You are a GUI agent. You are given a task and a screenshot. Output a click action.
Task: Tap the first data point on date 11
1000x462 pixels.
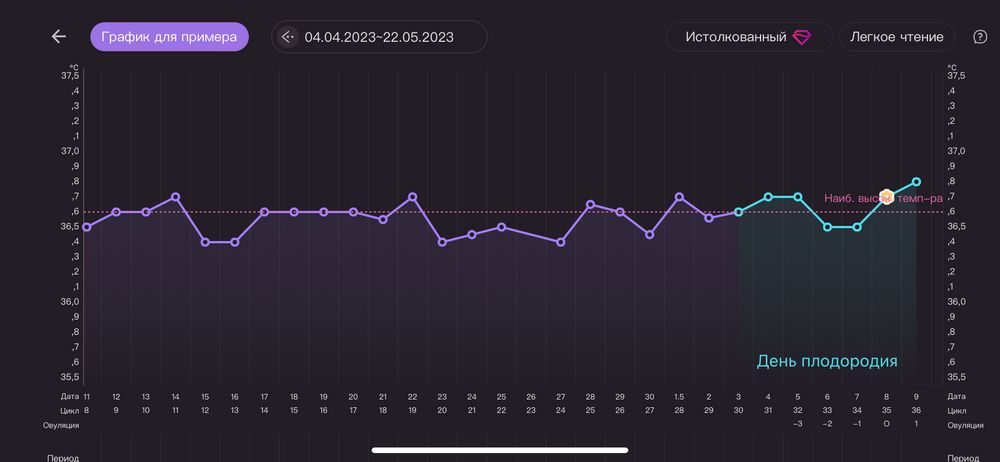[87, 227]
